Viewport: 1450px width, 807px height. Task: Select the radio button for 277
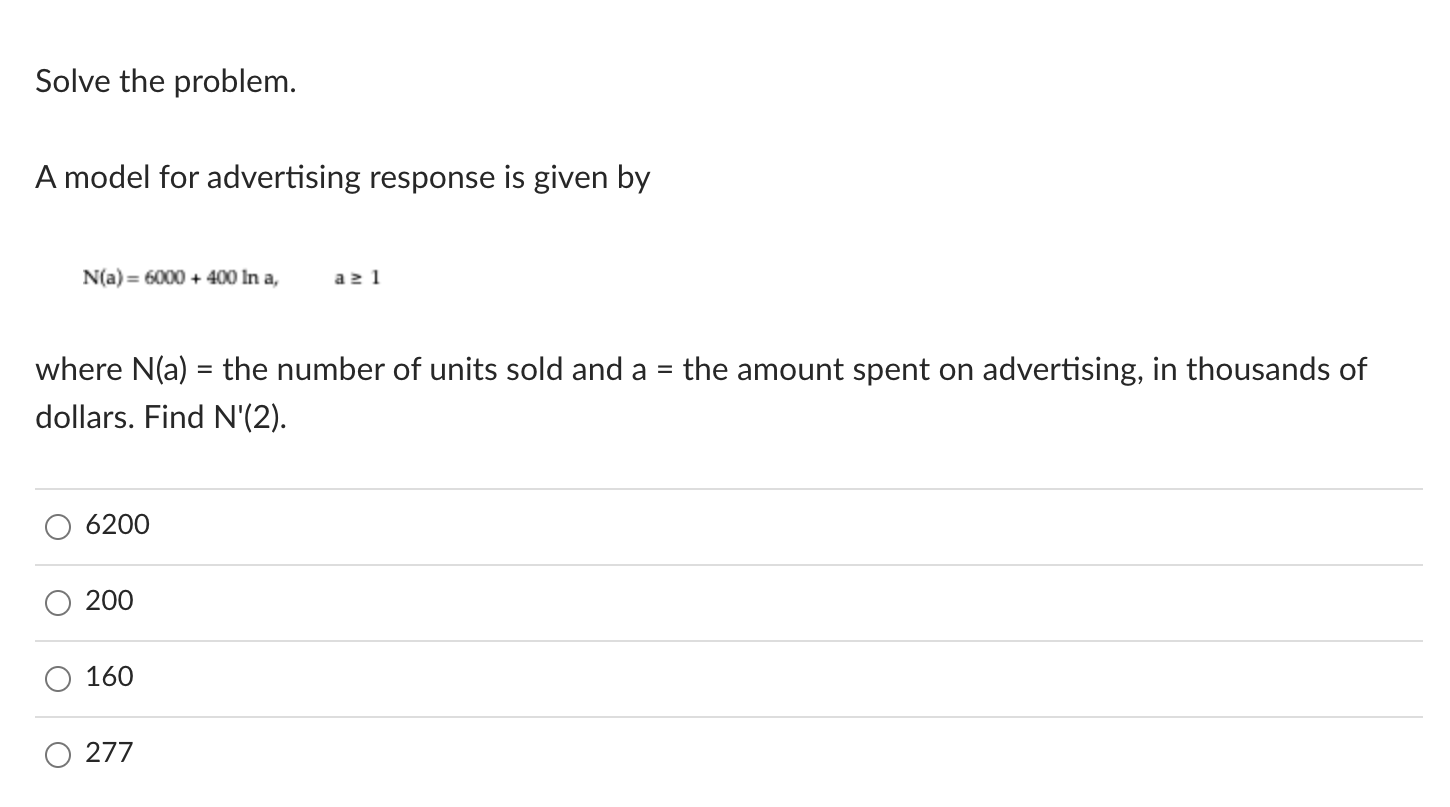(57, 753)
